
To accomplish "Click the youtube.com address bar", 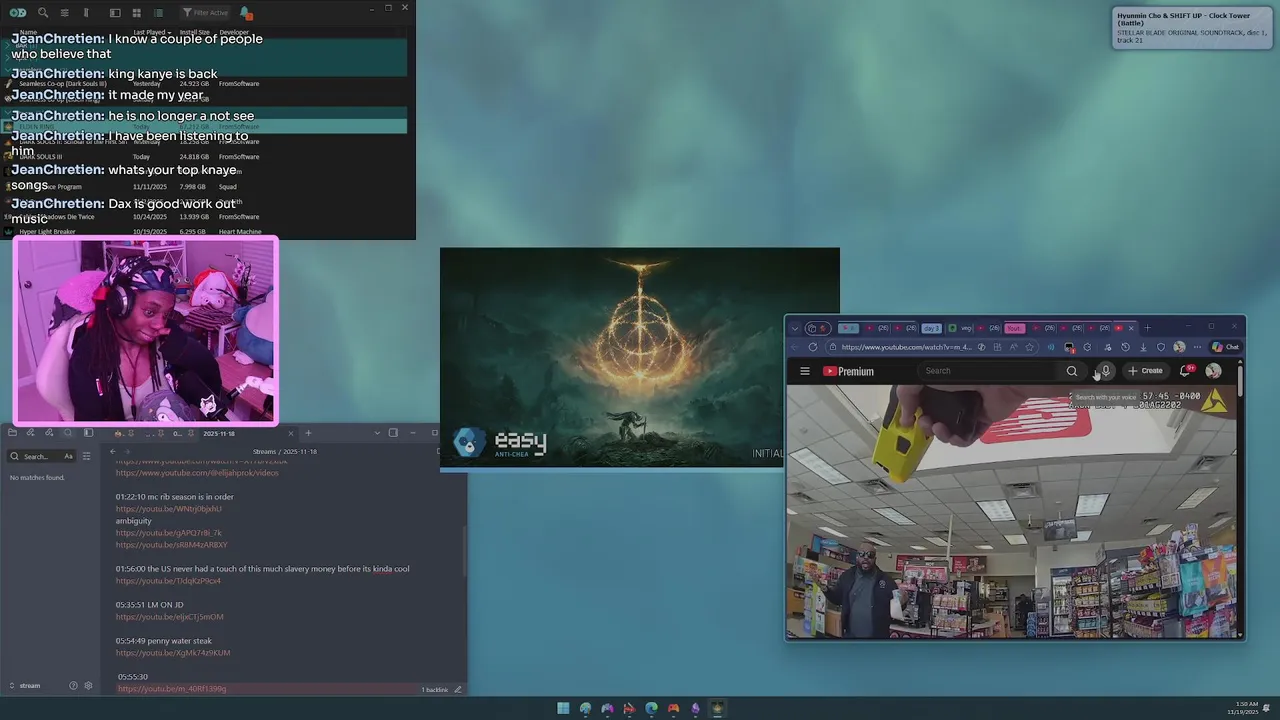I will 907,347.
